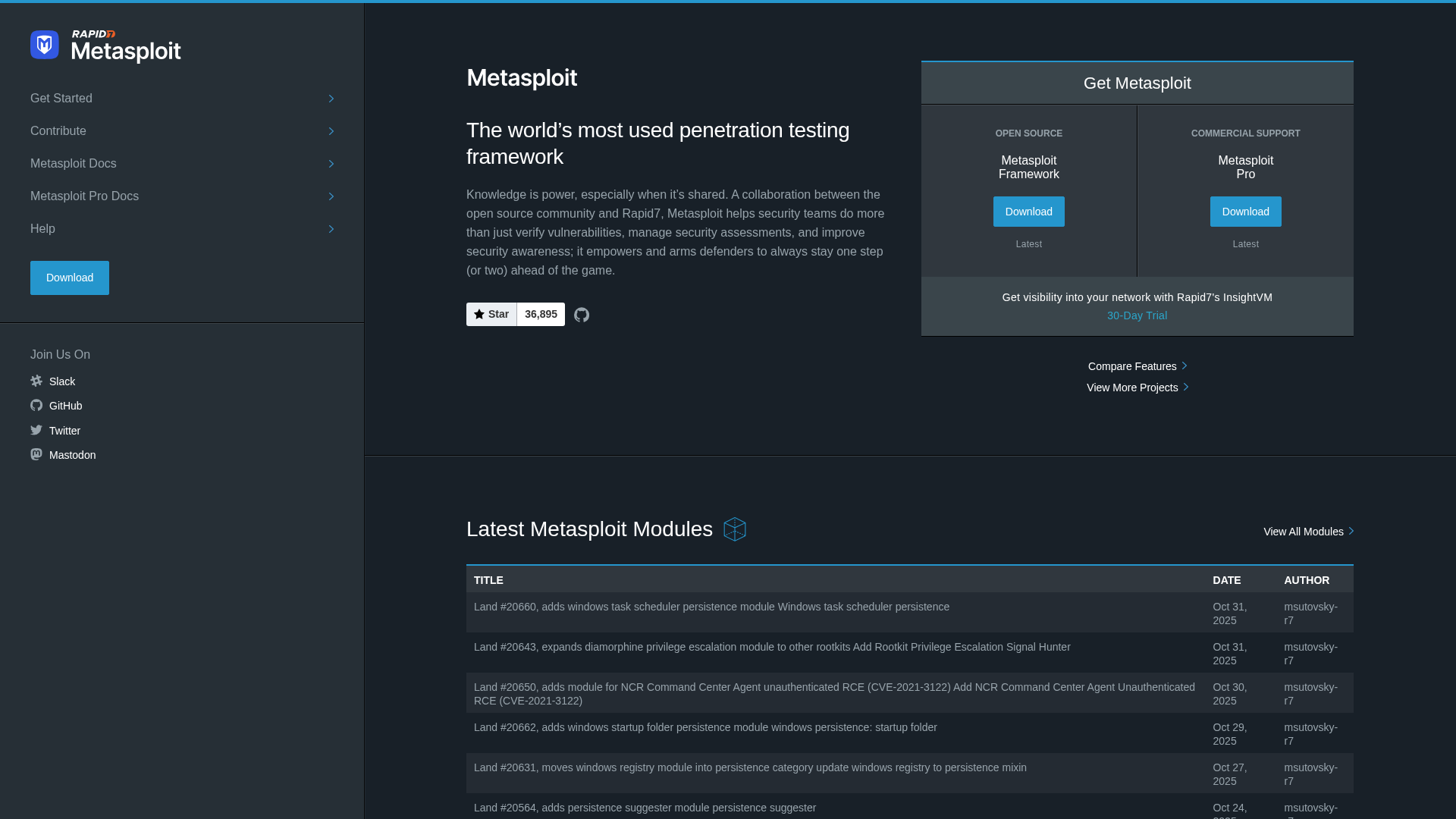Open the Slack community icon

tap(36, 381)
